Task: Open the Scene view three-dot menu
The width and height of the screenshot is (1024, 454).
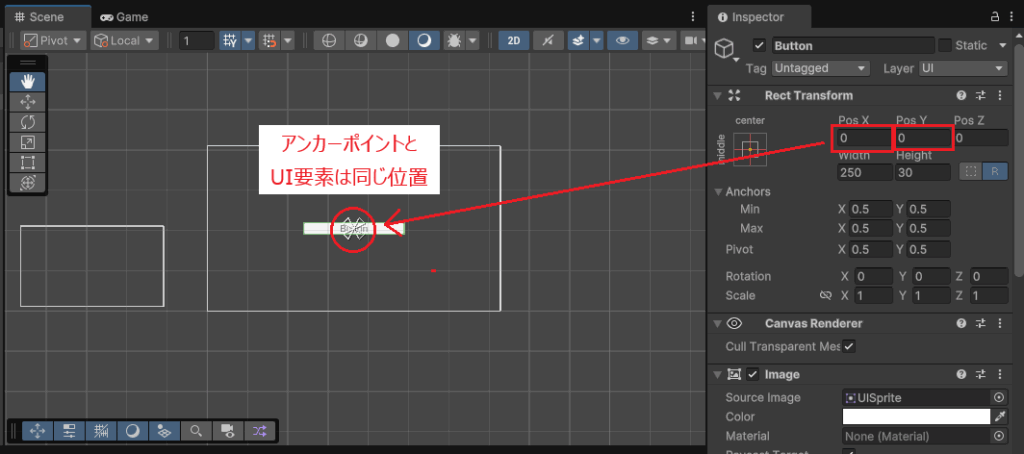Action: click(693, 16)
